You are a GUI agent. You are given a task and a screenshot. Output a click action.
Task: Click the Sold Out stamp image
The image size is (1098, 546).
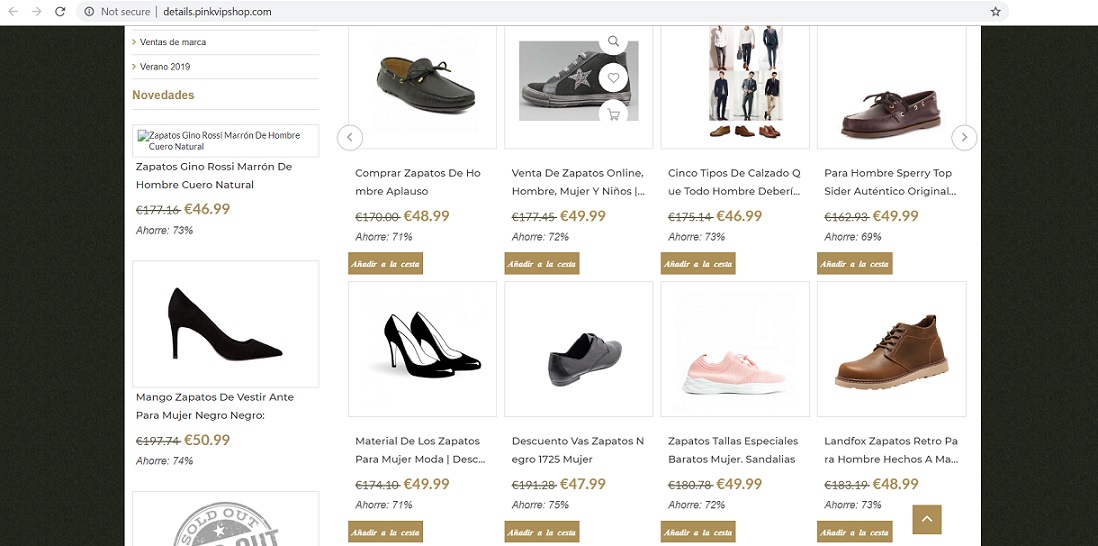click(225, 519)
